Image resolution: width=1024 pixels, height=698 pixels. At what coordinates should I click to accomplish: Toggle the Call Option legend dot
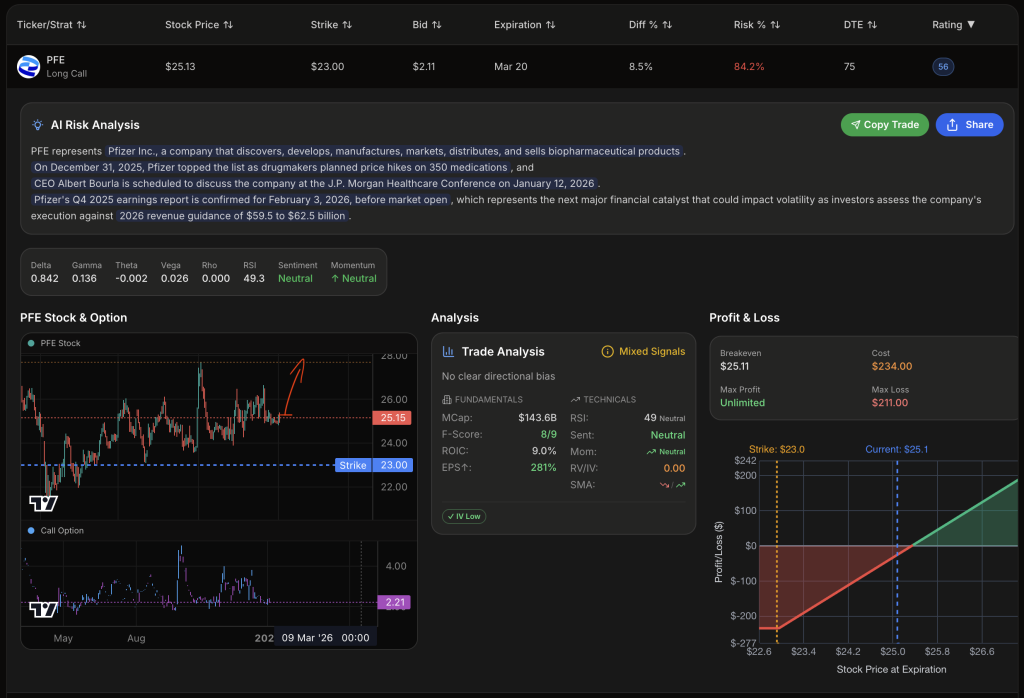(x=31, y=530)
